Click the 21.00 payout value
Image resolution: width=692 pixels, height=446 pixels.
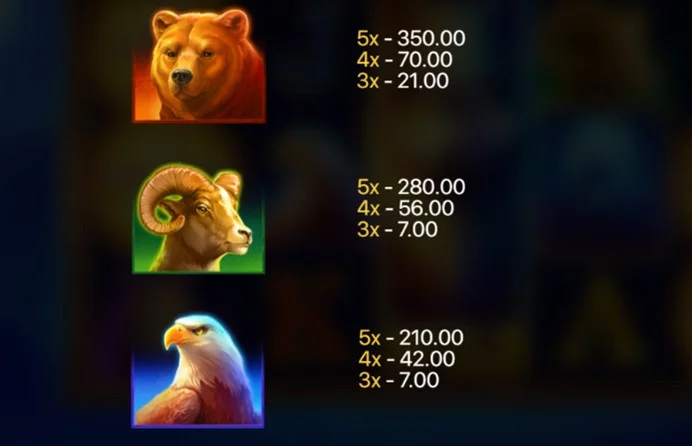tap(423, 81)
